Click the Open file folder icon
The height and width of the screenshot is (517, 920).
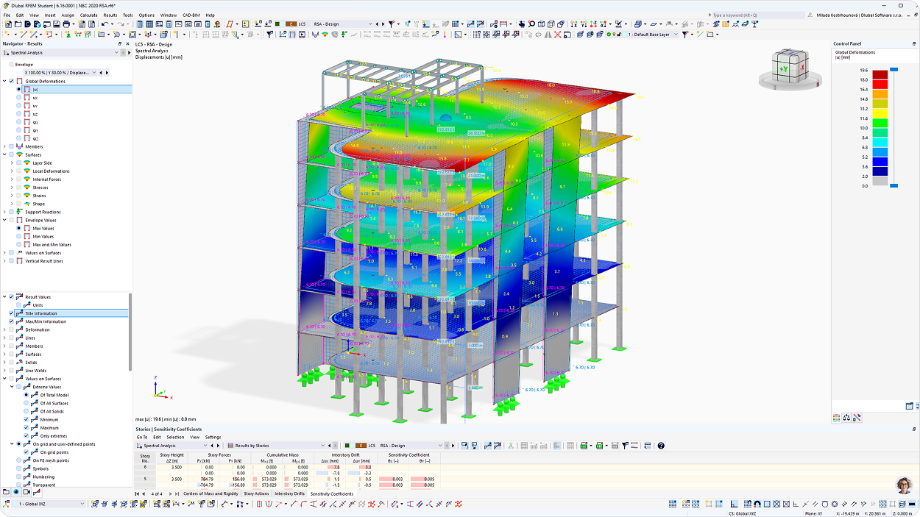click(18, 24)
